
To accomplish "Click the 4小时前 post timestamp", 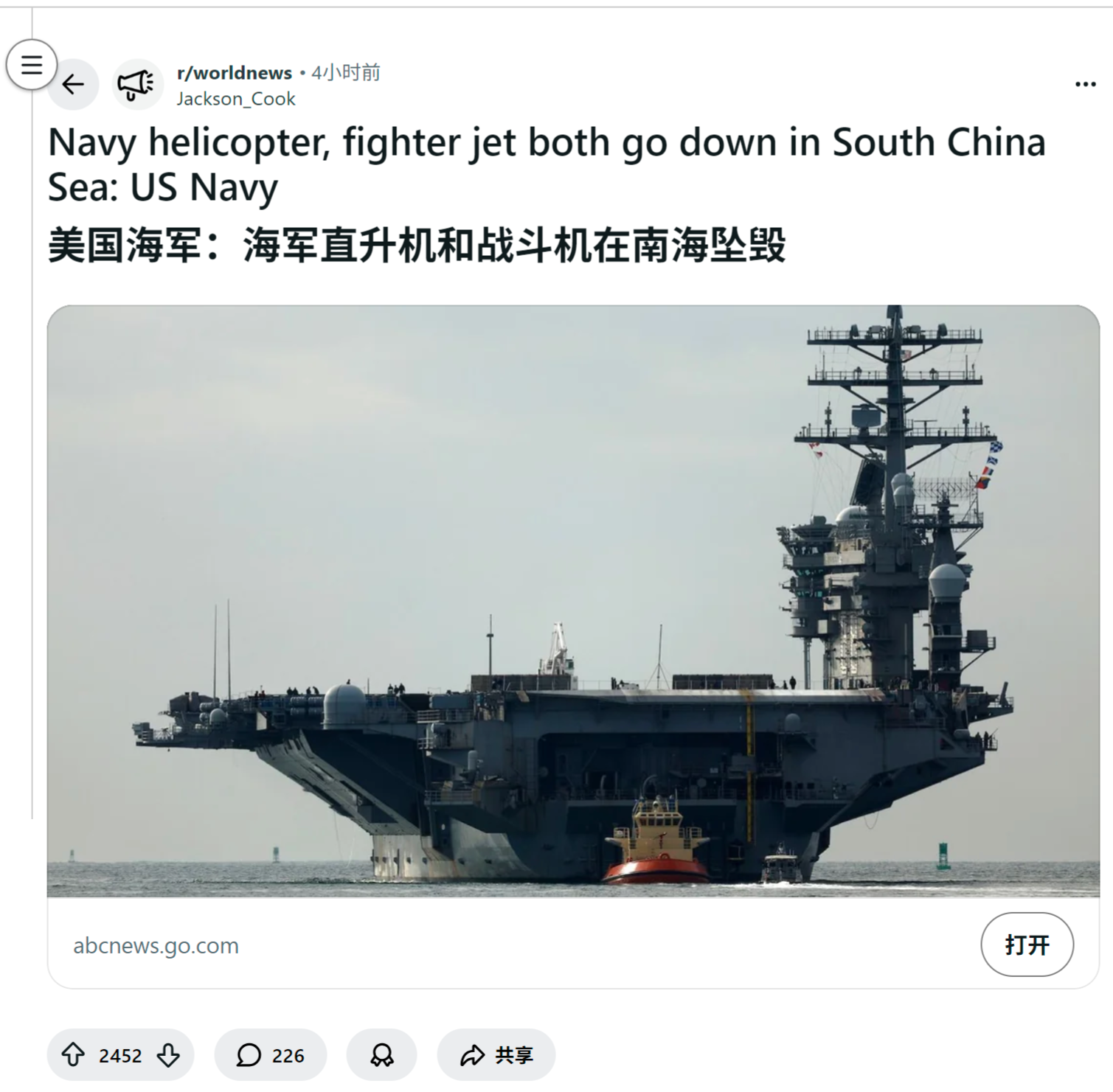I will click(x=346, y=73).
